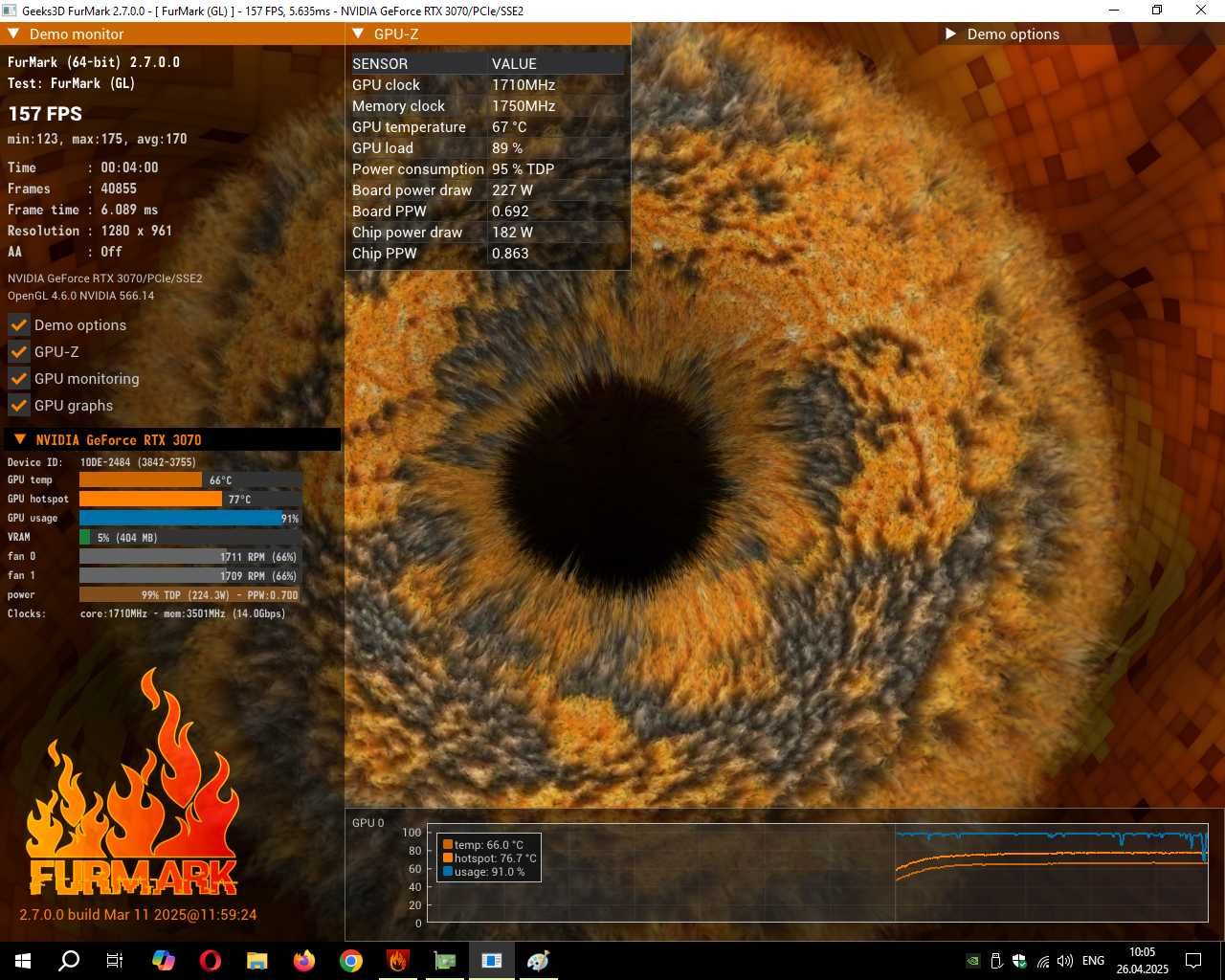Uncheck the Demo options checkbox
1225x980 pixels.
coord(19,324)
